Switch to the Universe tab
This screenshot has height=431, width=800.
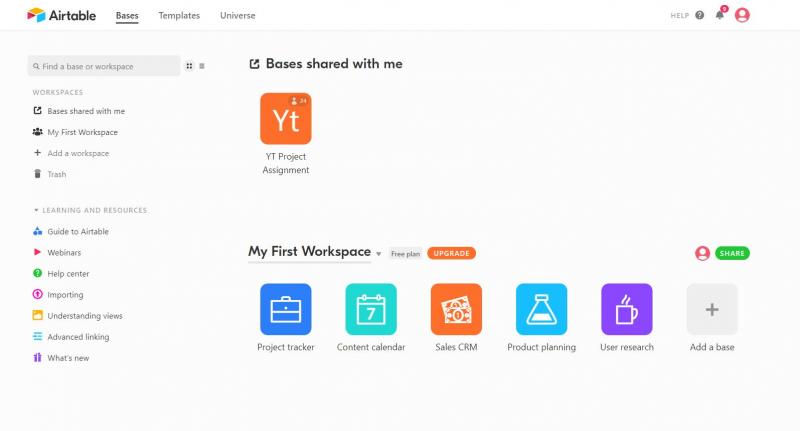click(237, 16)
